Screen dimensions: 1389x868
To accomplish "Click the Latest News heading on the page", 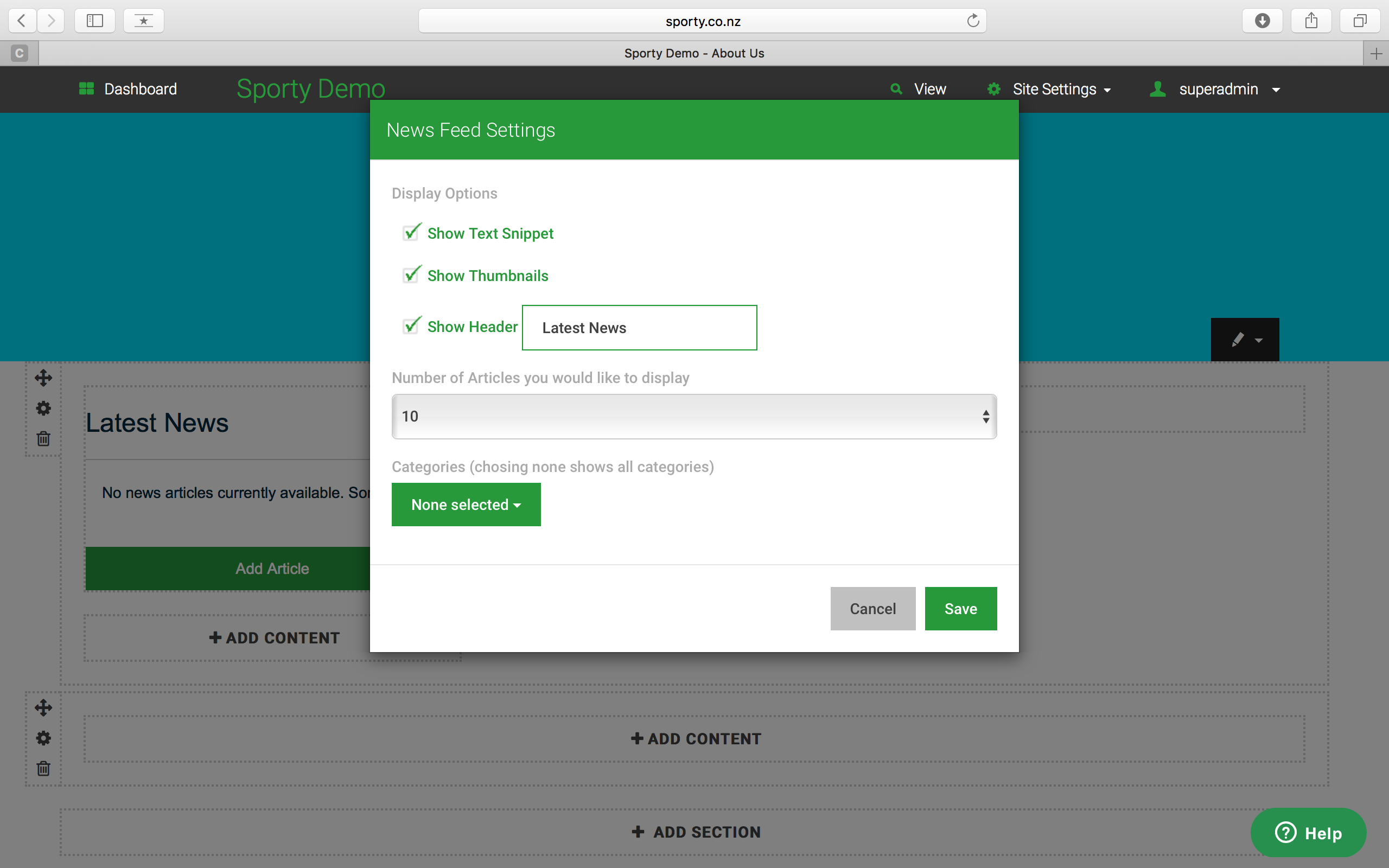I will click(x=157, y=423).
